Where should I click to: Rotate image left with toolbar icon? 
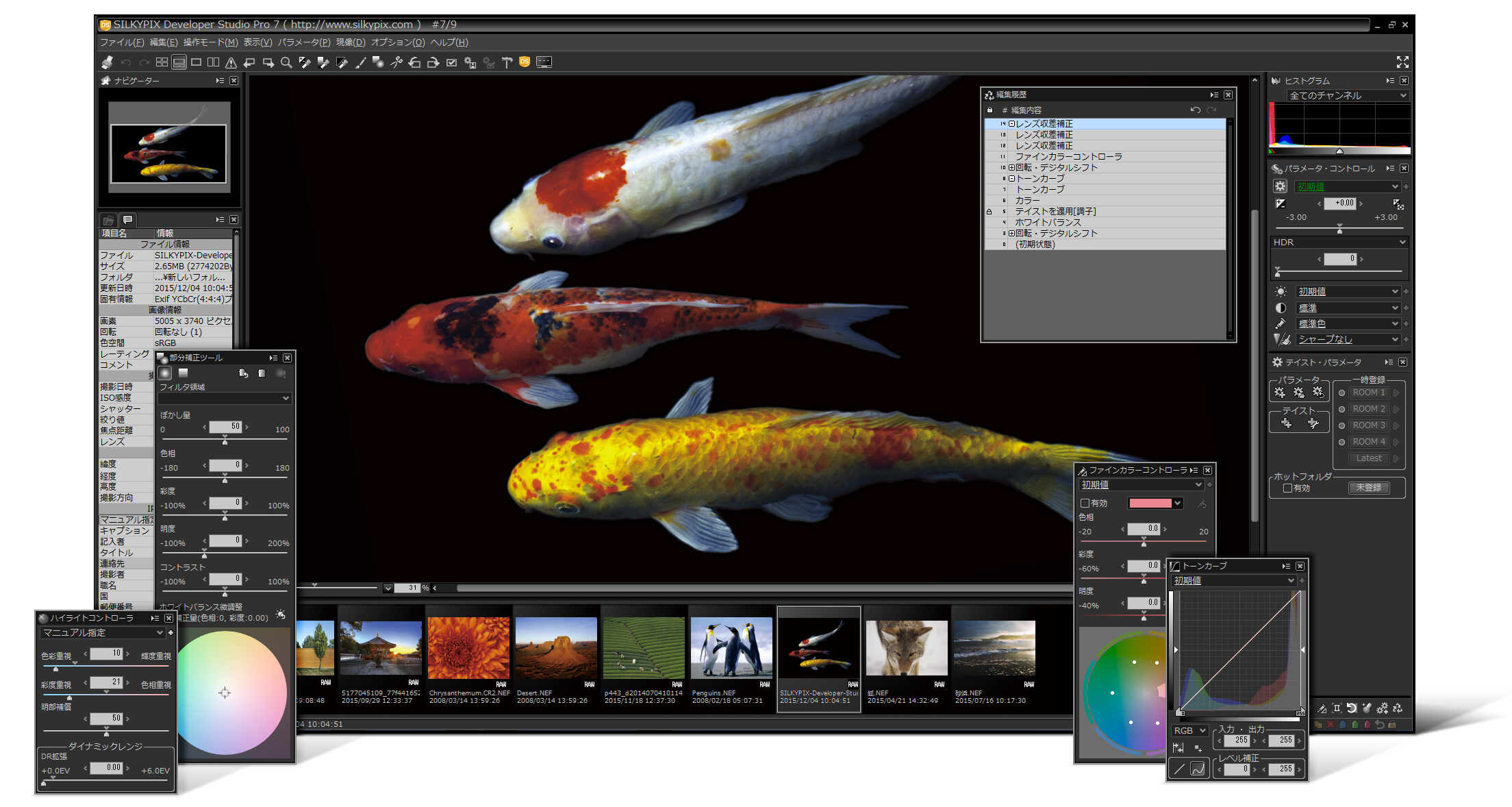[414, 62]
